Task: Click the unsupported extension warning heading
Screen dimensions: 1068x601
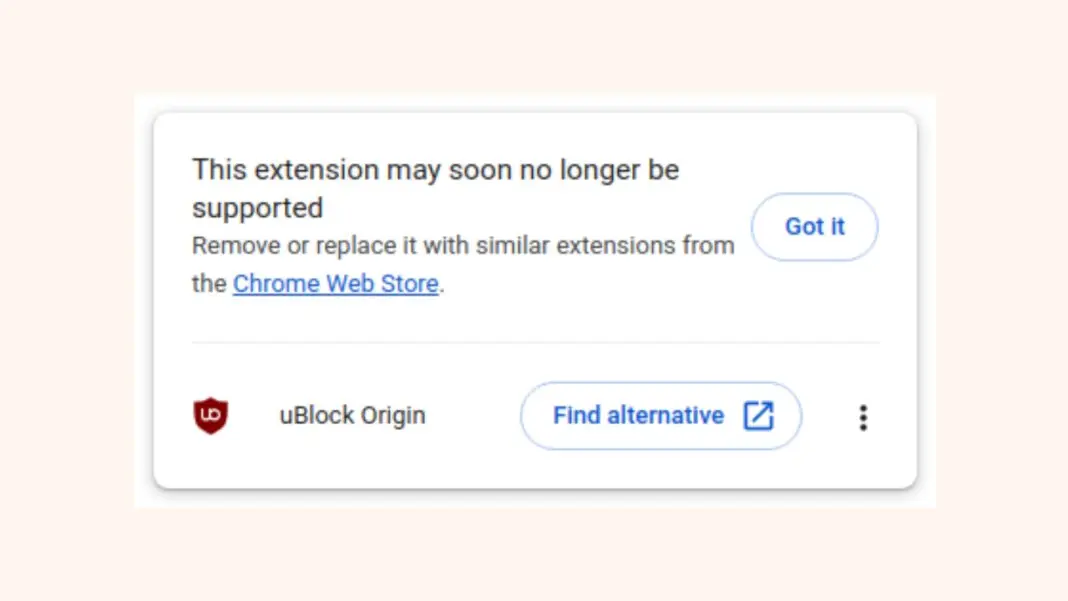Action: (435, 189)
